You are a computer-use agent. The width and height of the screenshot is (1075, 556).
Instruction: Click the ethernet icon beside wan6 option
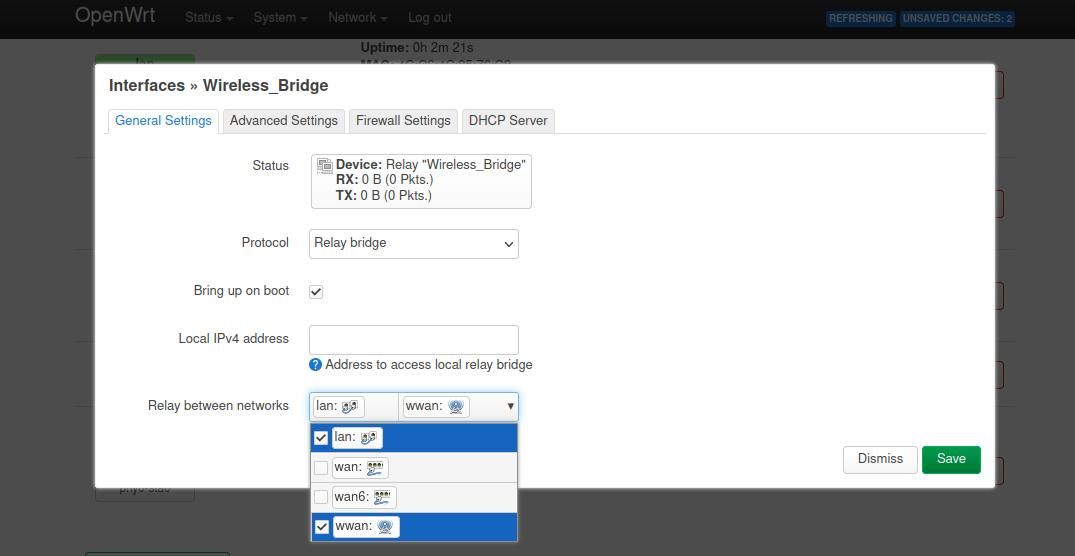pos(381,497)
